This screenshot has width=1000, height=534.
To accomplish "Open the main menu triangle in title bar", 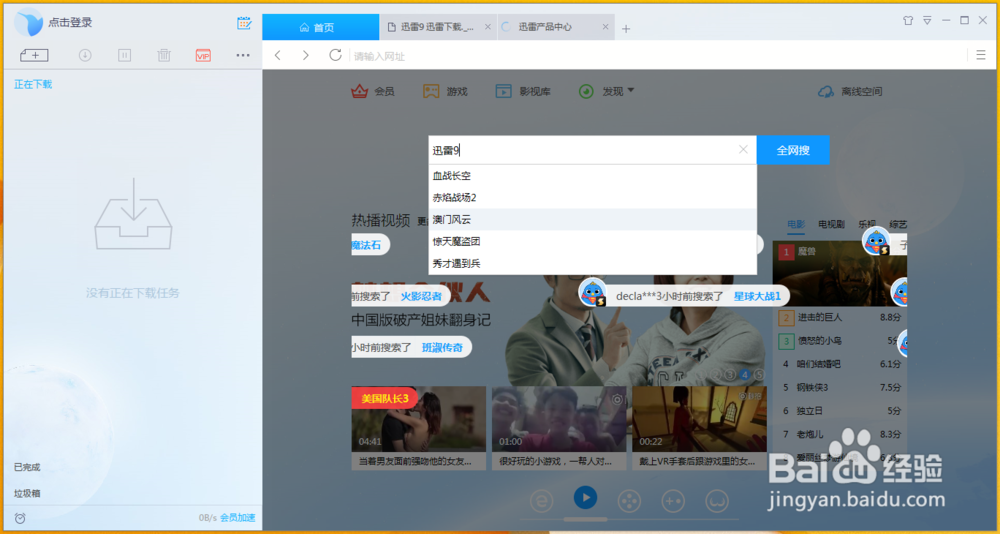I will pyautogui.click(x=927, y=20).
